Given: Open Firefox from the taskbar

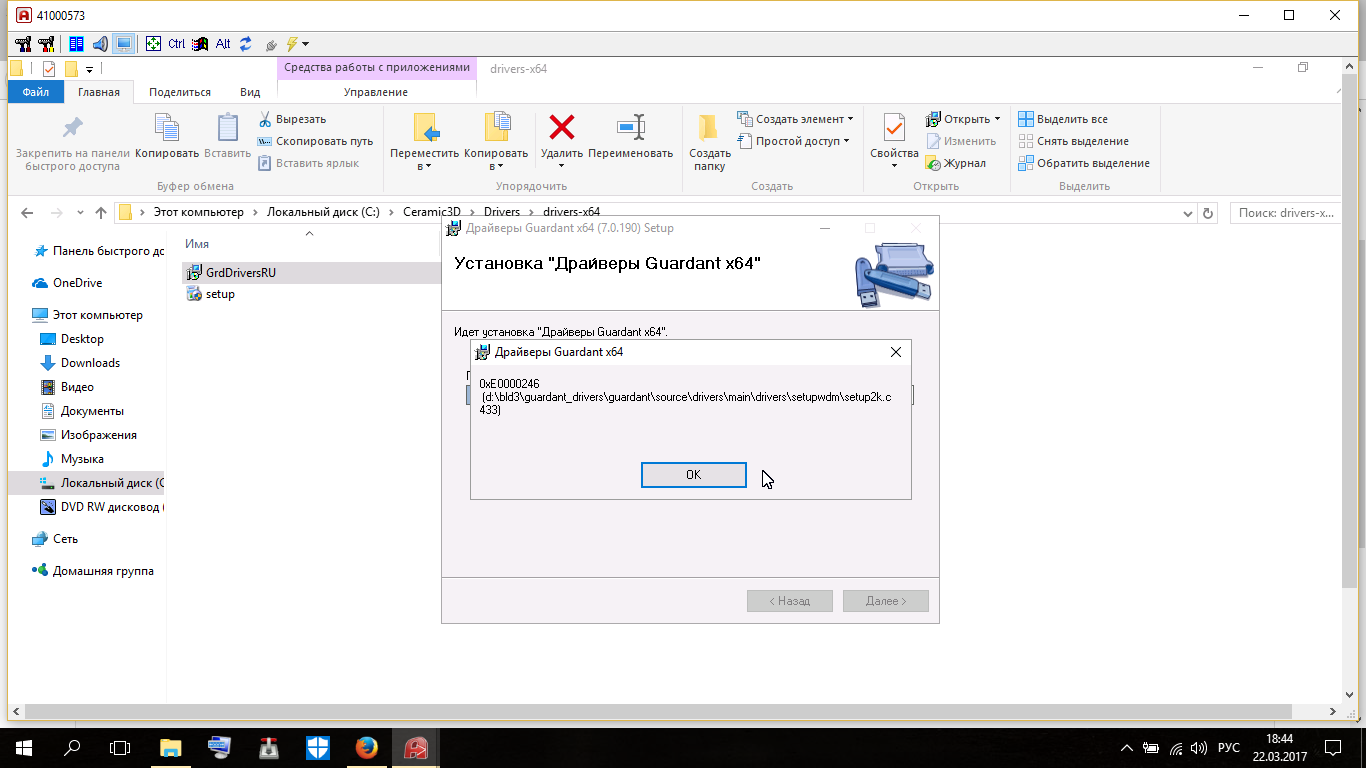Looking at the screenshot, I should tap(366, 748).
